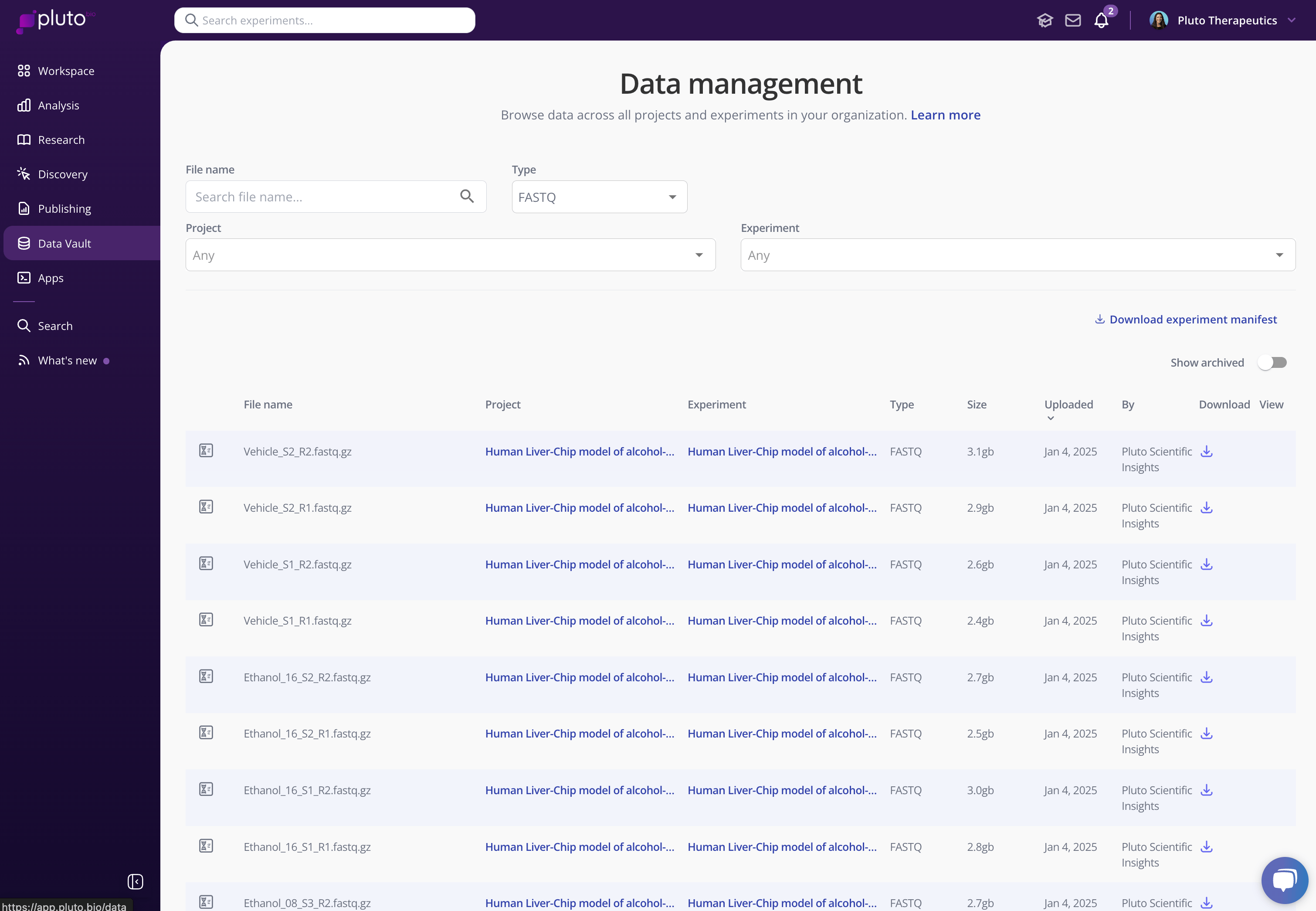Click the file name search magnifier

(x=467, y=196)
